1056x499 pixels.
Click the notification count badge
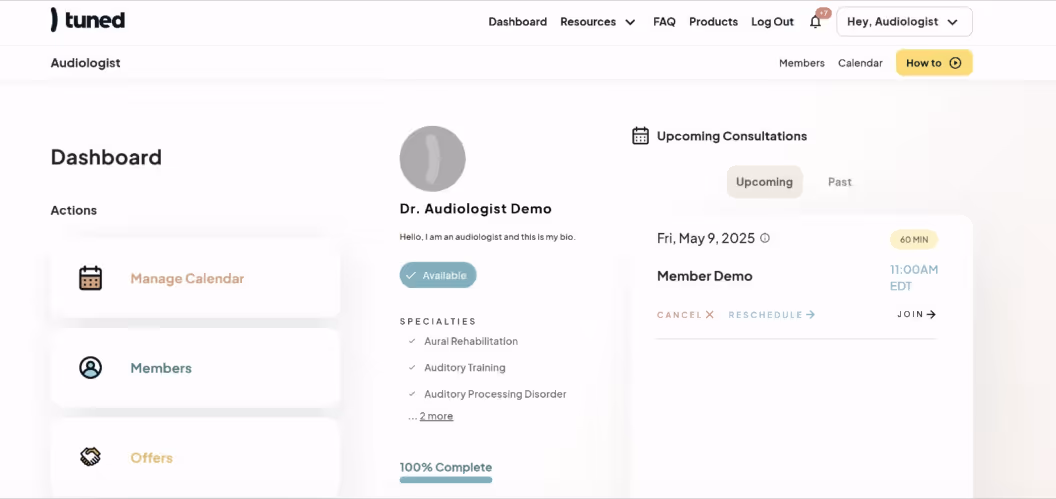coord(823,13)
